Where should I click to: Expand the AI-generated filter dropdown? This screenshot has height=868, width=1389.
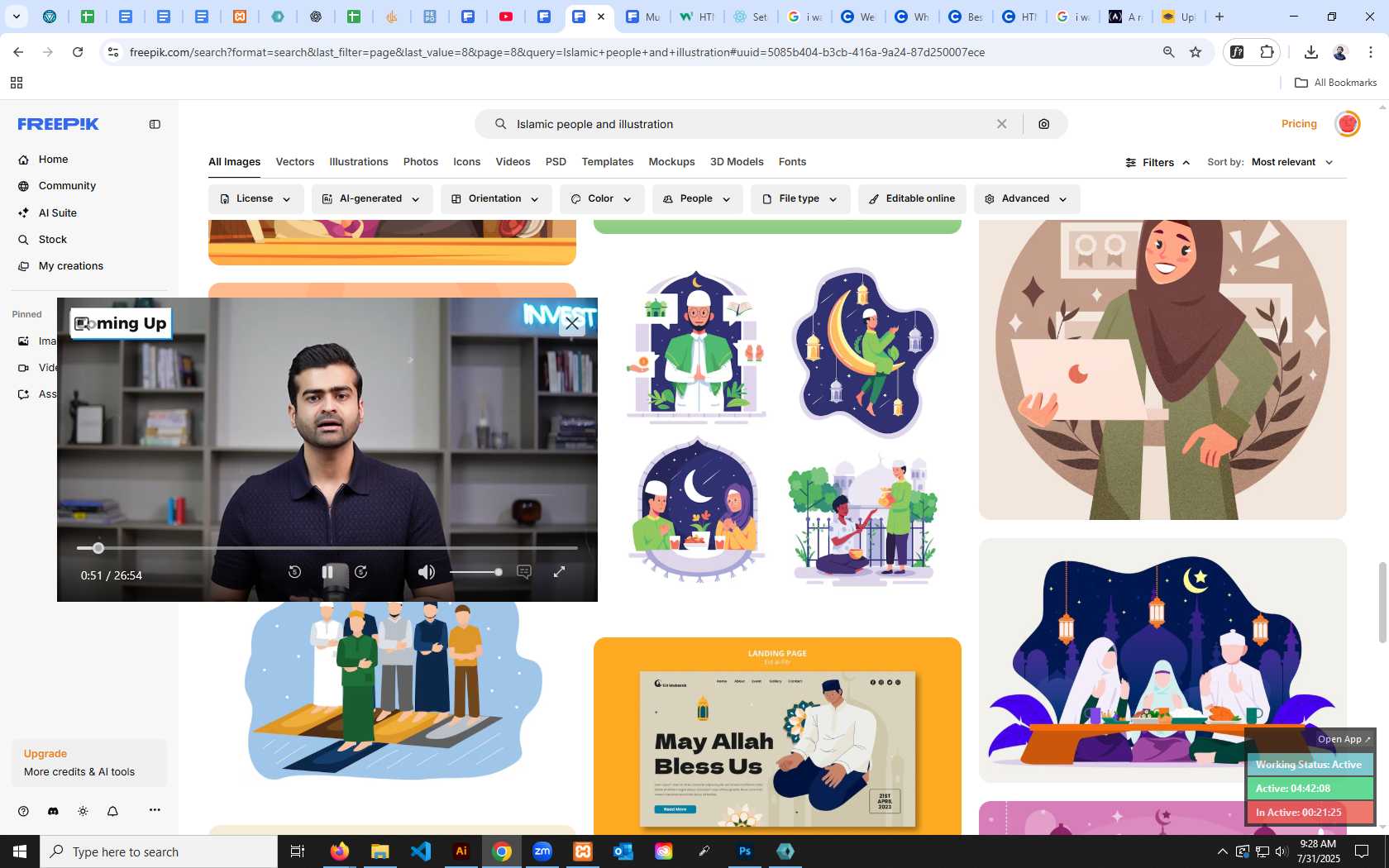372,199
